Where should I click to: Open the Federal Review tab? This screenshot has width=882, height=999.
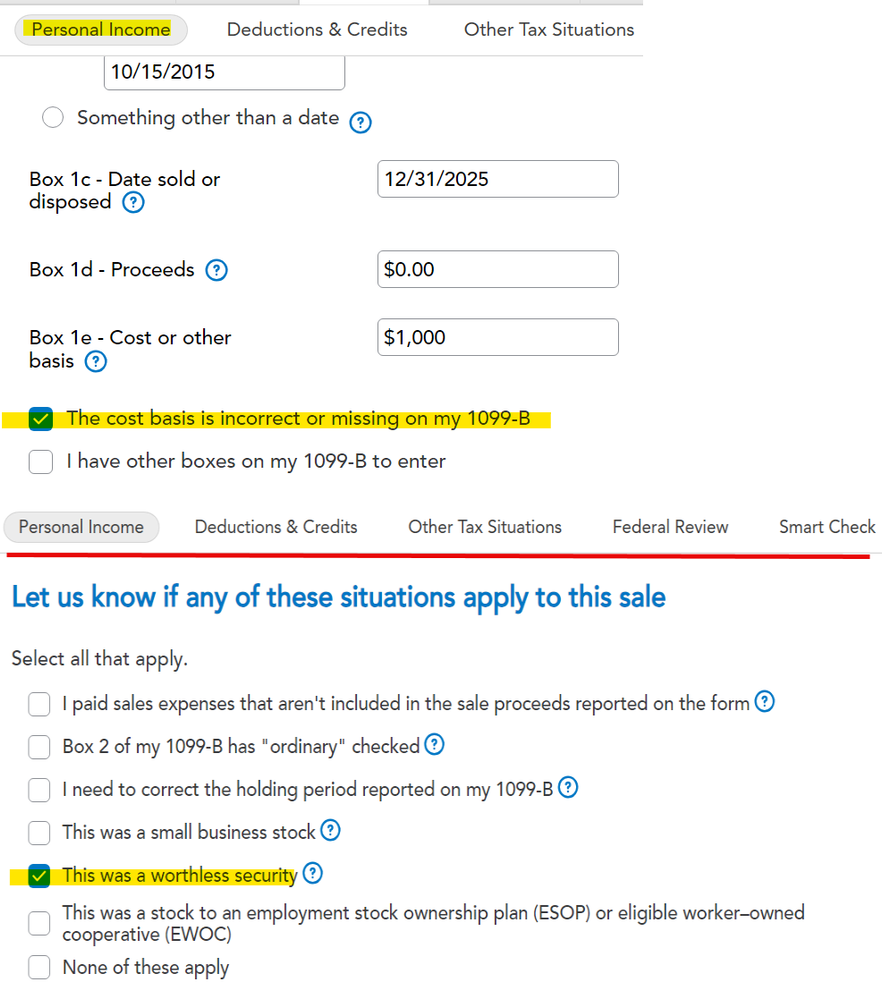pyautogui.click(x=670, y=526)
